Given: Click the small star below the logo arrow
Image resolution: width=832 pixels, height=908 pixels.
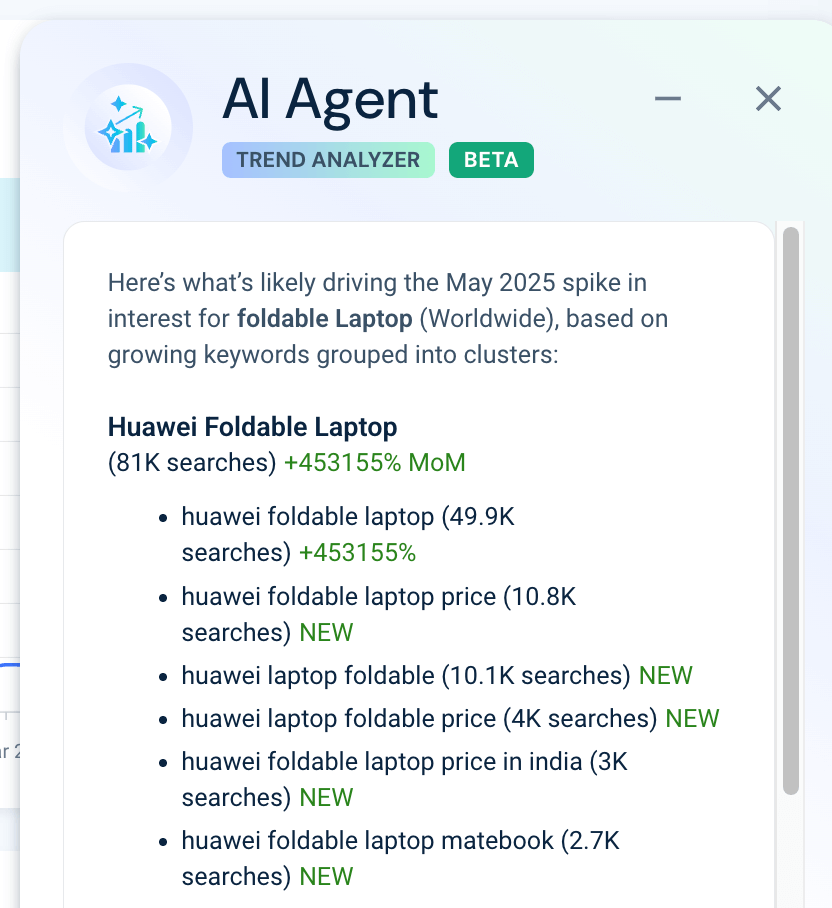Looking at the screenshot, I should point(149,141).
